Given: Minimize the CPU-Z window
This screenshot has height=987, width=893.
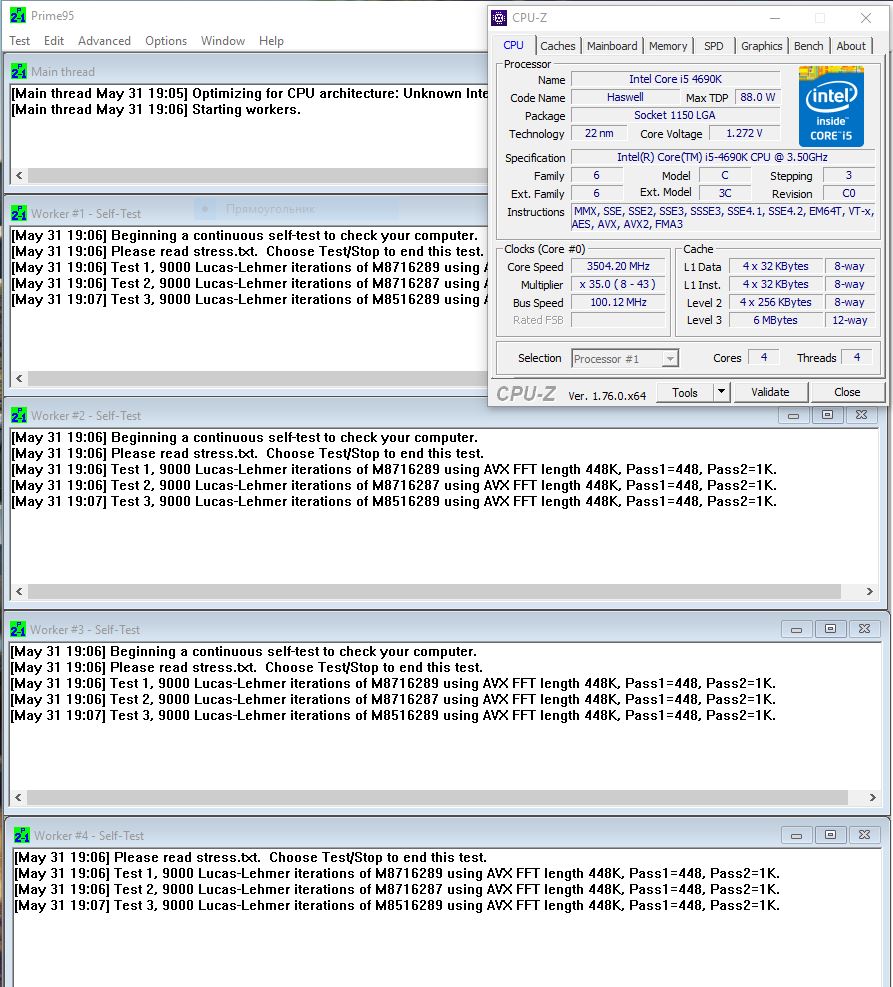Looking at the screenshot, I should pos(775,18).
